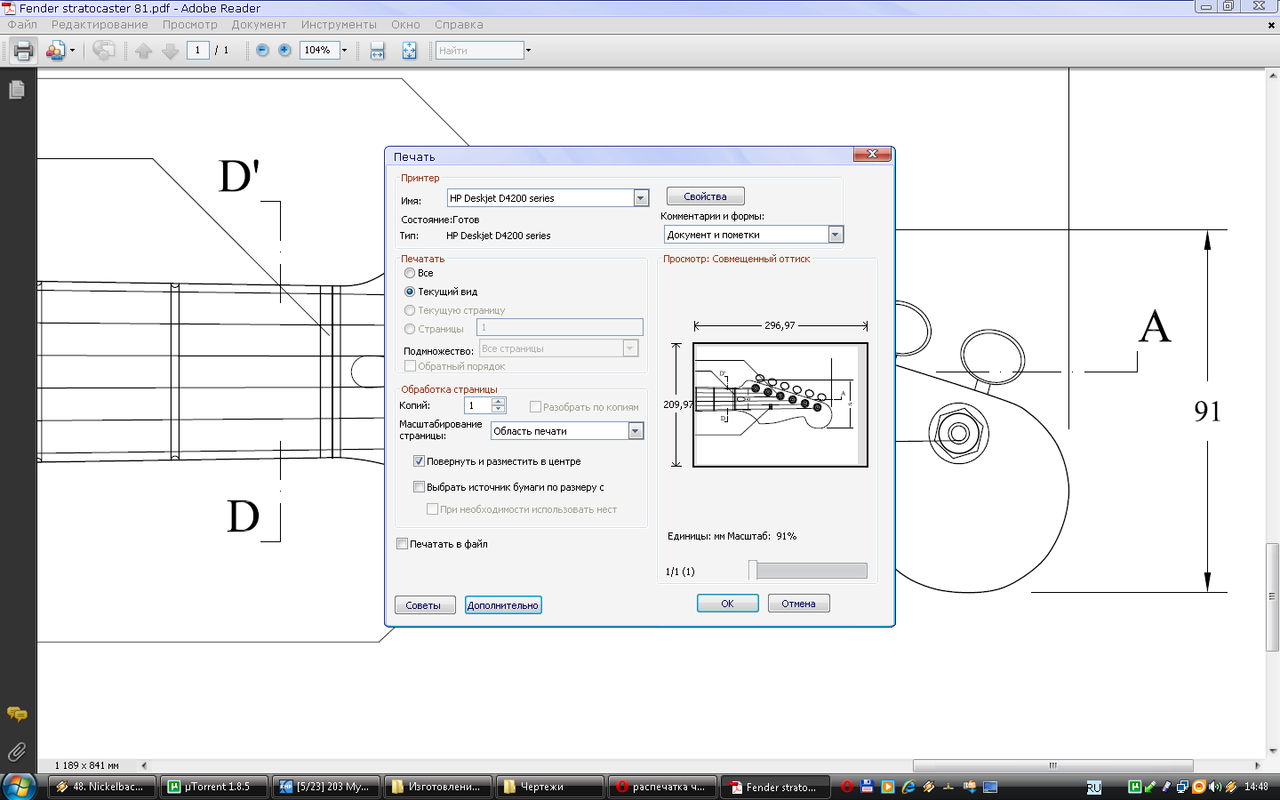Open the 'Инструменты' menu
The image size is (1280, 800).
338,24
